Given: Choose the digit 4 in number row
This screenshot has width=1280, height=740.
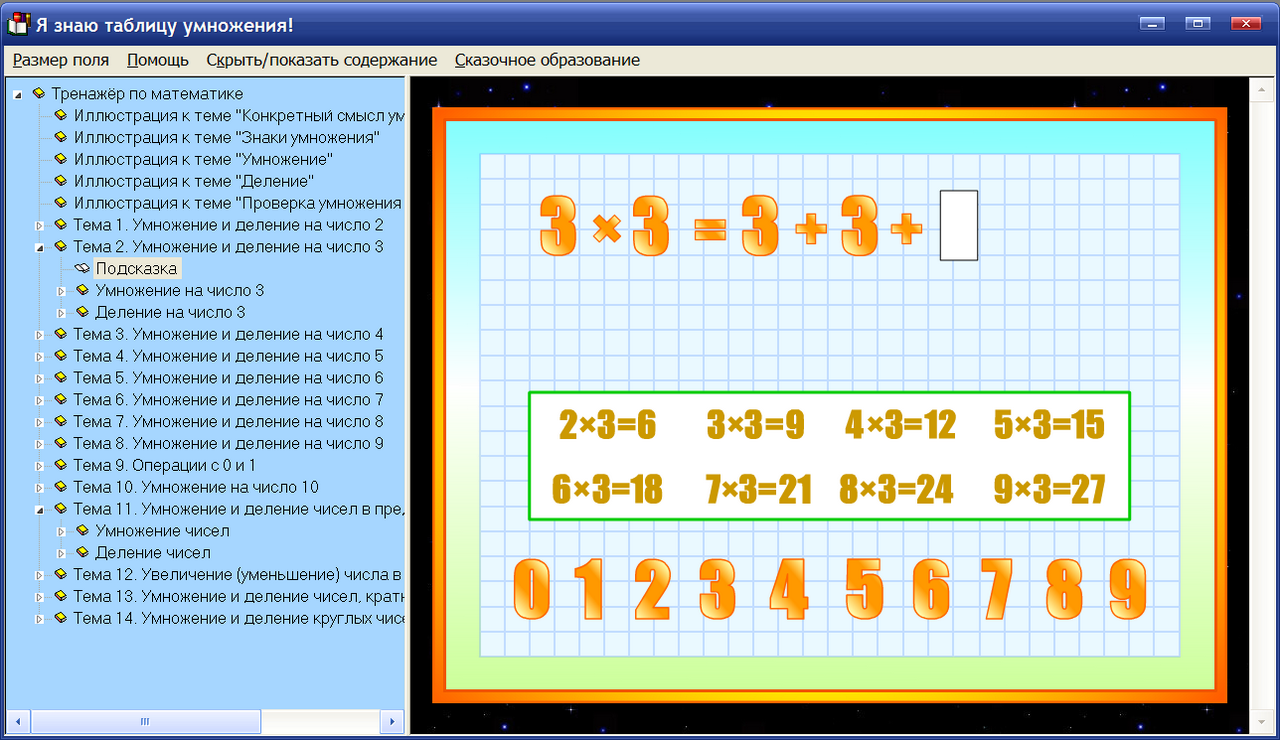Looking at the screenshot, I should (x=788, y=590).
